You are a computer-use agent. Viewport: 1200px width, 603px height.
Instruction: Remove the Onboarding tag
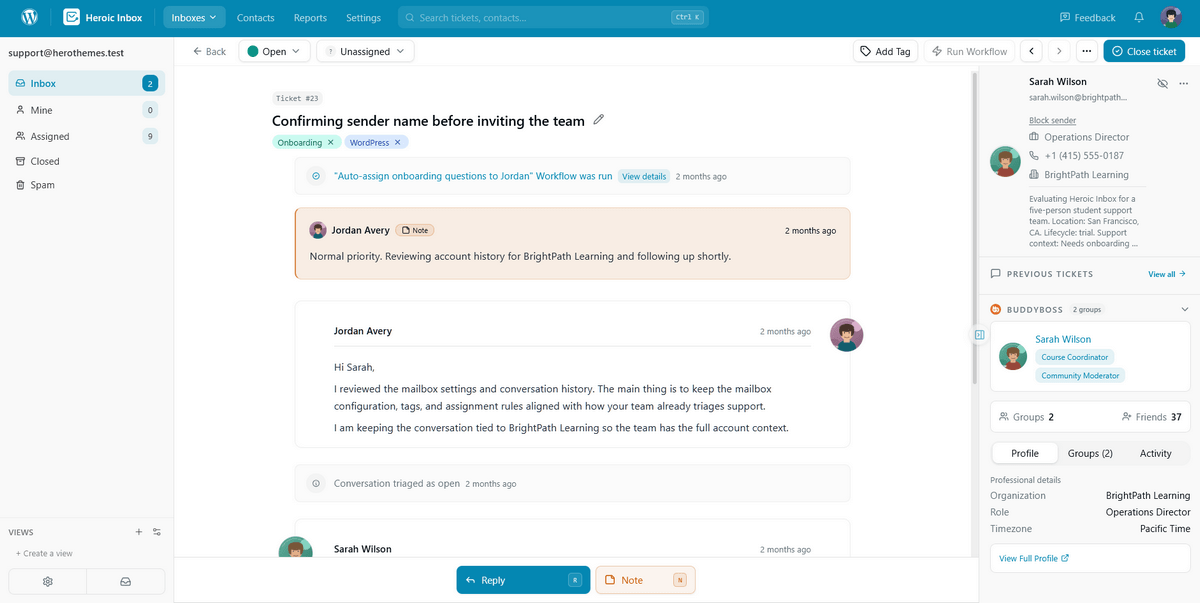330,143
